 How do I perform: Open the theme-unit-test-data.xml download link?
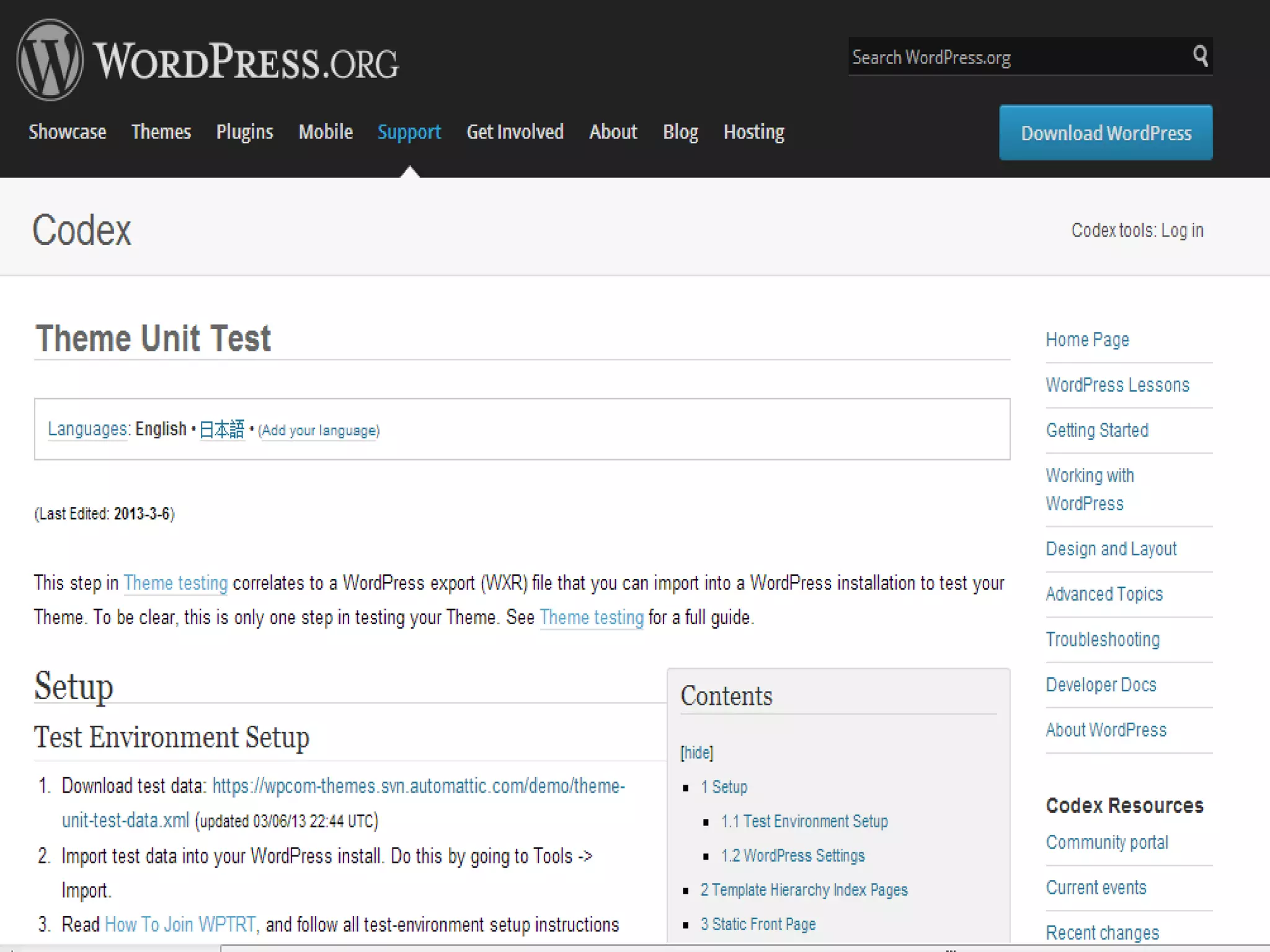click(418, 787)
